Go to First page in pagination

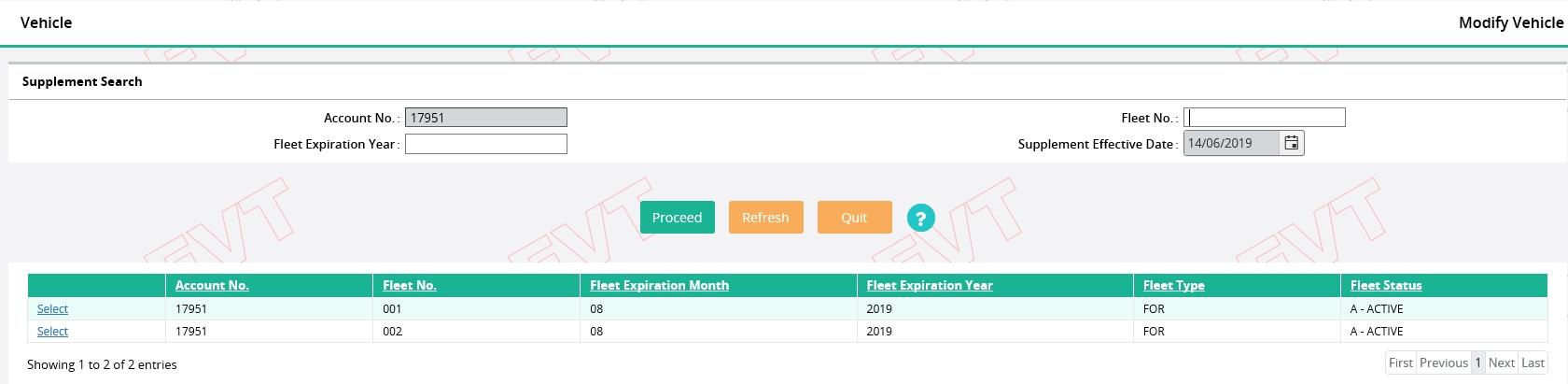[1401, 363]
